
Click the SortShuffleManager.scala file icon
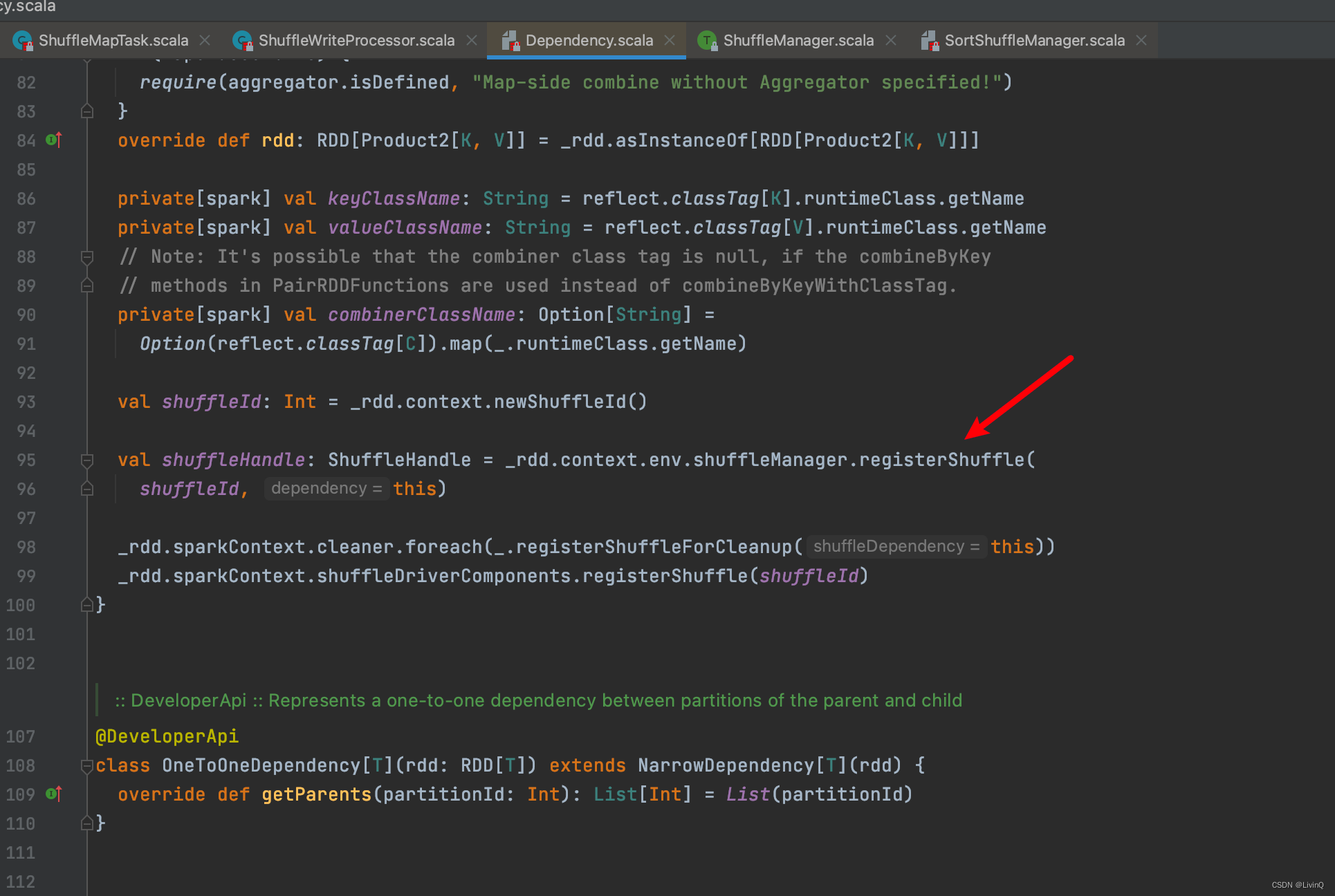pos(929,41)
